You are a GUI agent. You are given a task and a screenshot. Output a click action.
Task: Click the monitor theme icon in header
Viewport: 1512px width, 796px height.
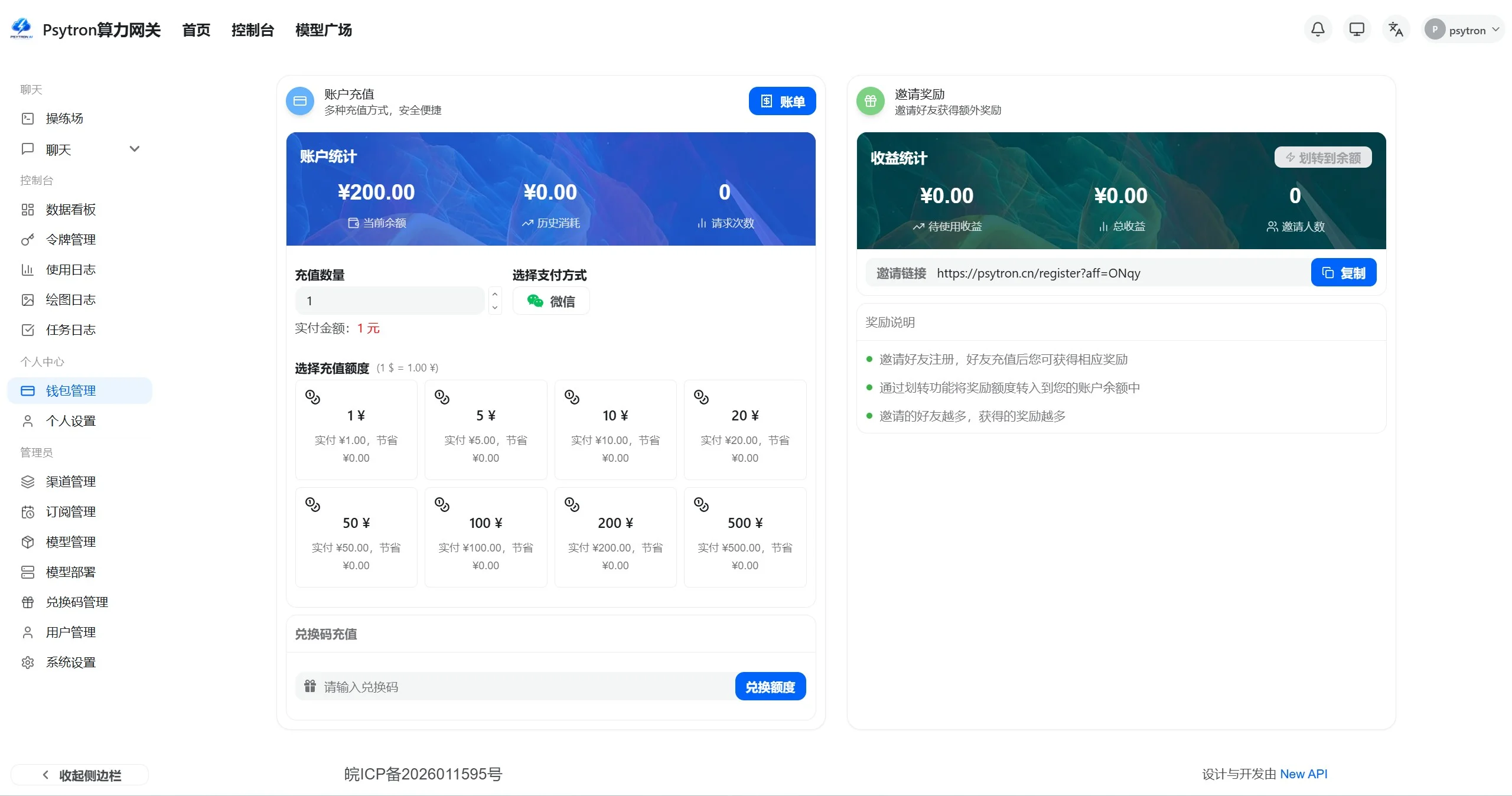pyautogui.click(x=1357, y=30)
